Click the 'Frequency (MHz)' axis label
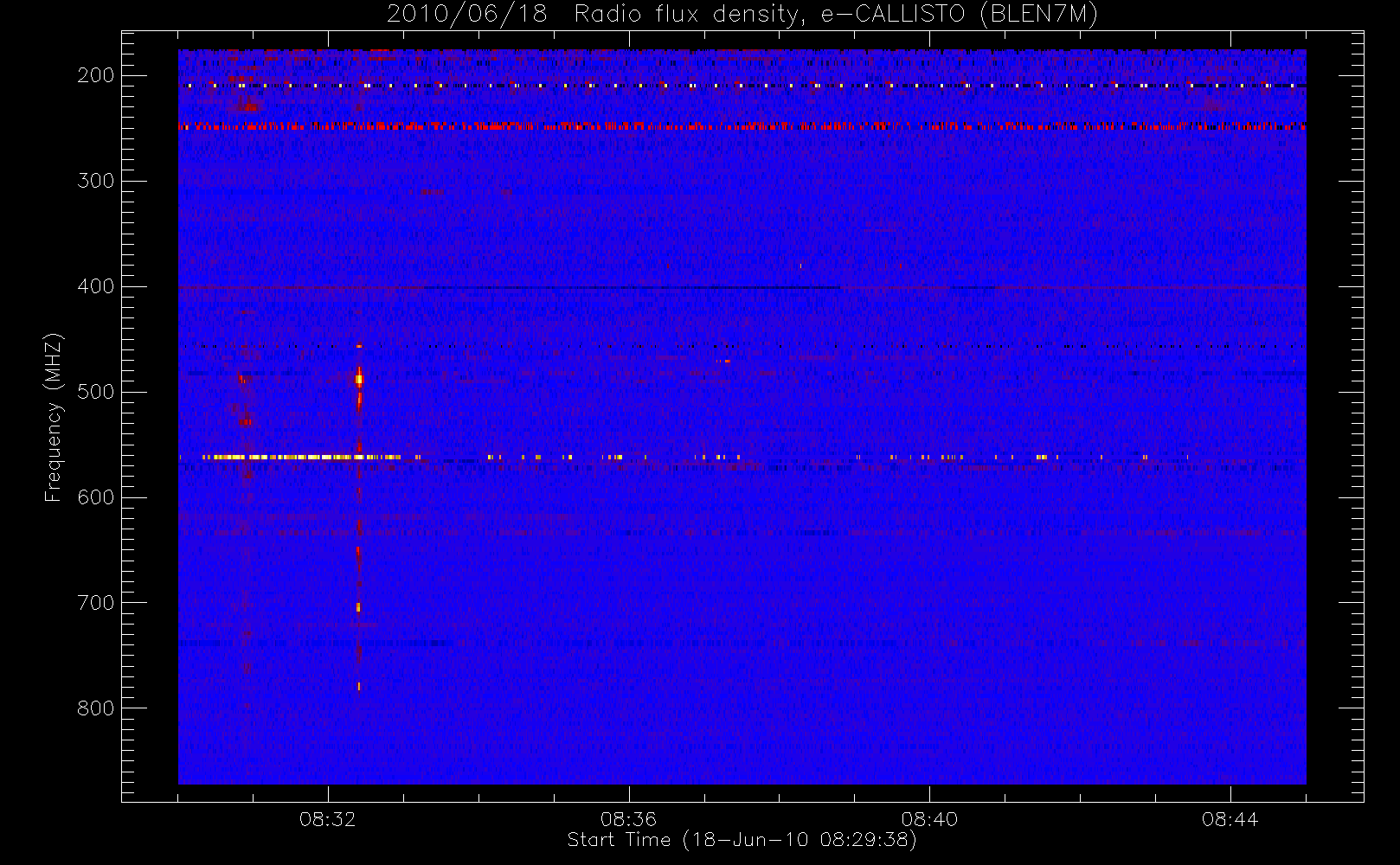Screen dimensions: 1400x865 point(54,417)
